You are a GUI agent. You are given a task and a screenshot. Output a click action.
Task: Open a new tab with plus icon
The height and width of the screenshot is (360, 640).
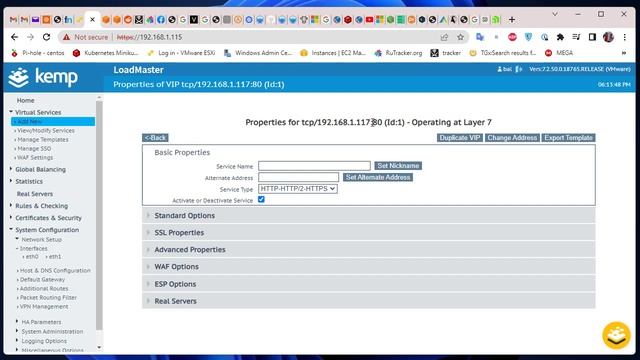[511, 20]
